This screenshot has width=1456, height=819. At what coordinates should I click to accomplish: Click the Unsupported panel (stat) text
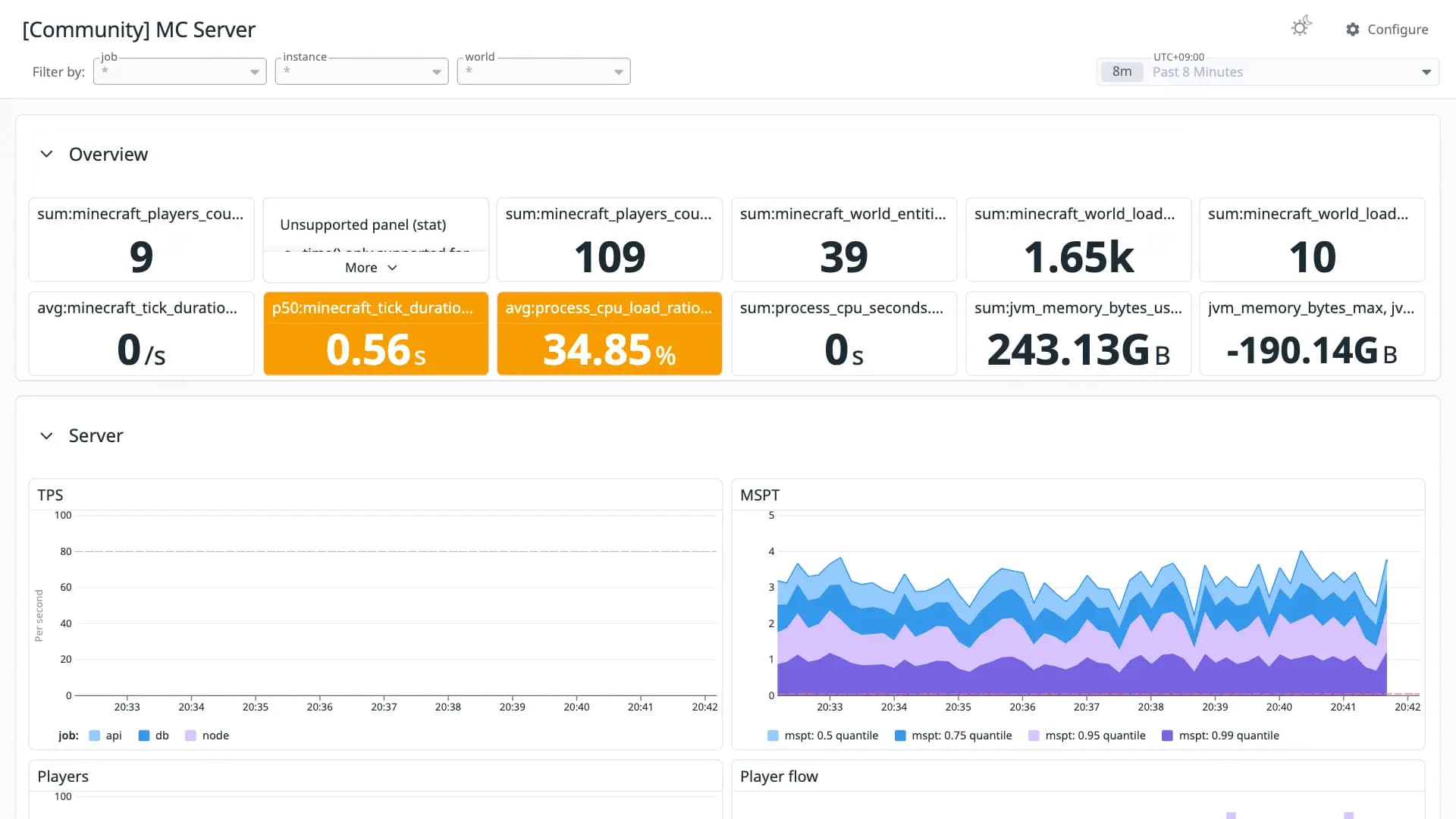point(362,224)
